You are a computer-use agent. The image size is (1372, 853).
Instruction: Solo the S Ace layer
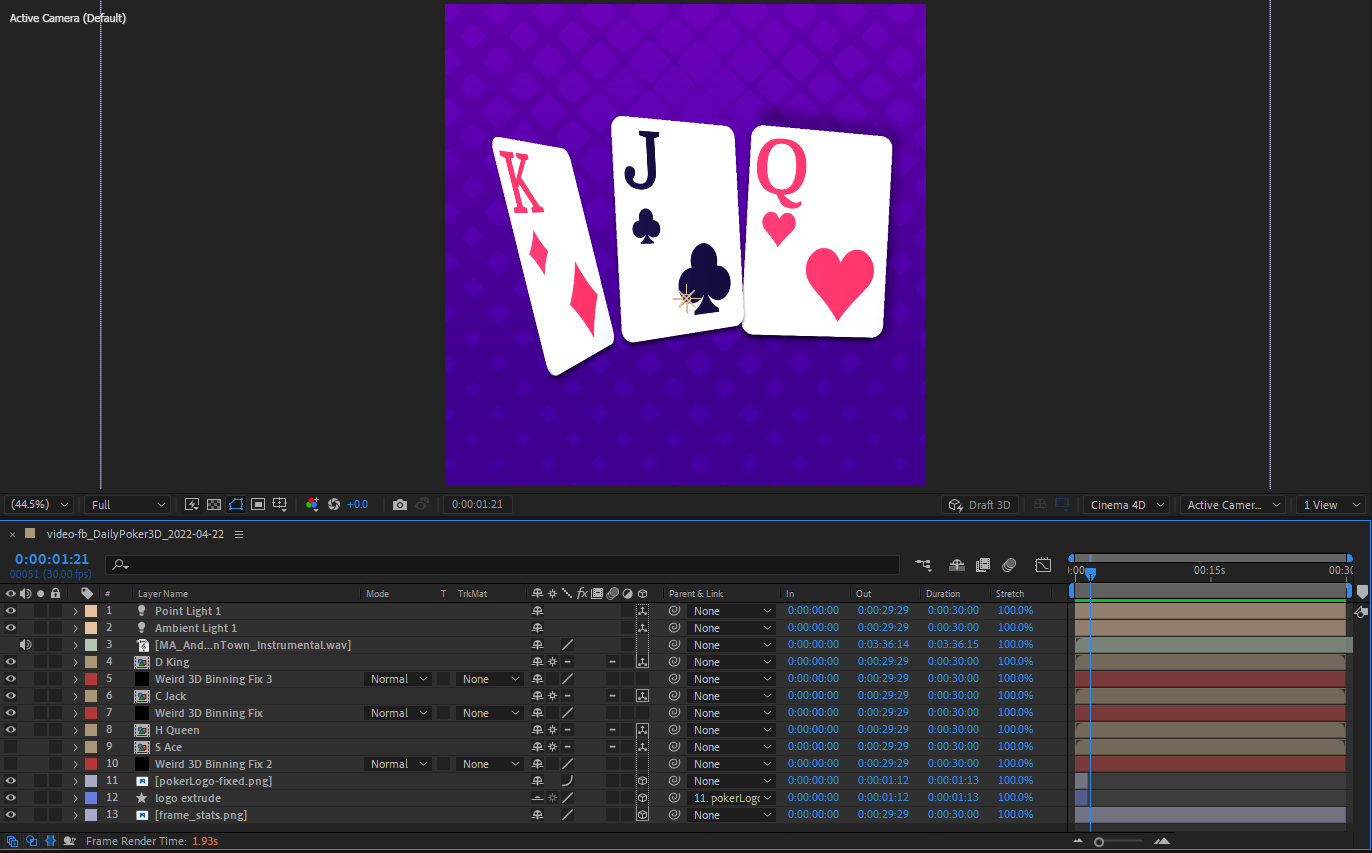pyautogui.click(x=40, y=746)
